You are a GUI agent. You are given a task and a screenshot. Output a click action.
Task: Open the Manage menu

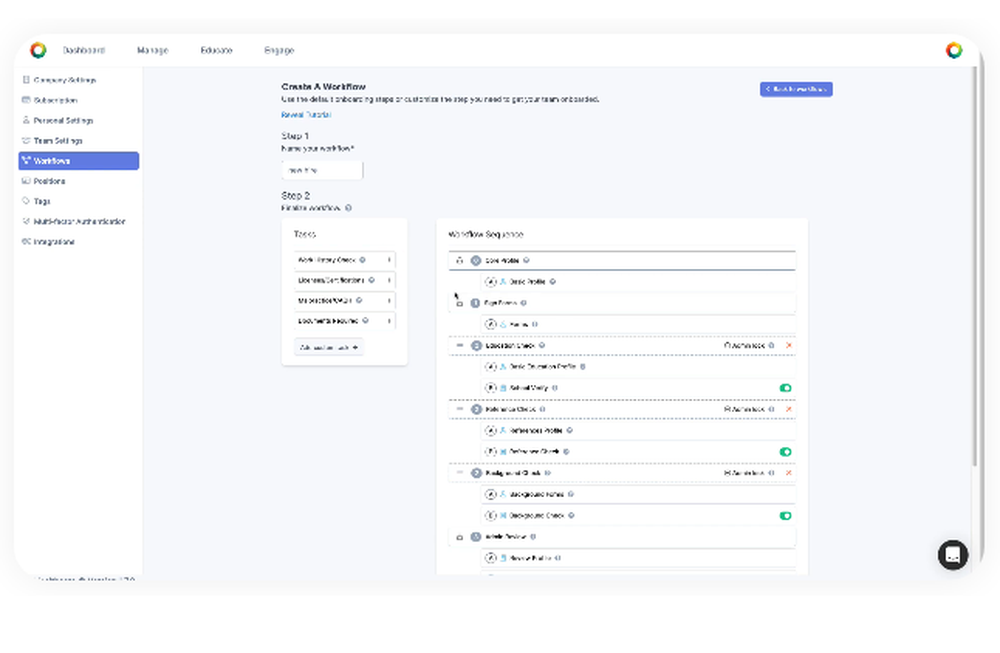152,50
